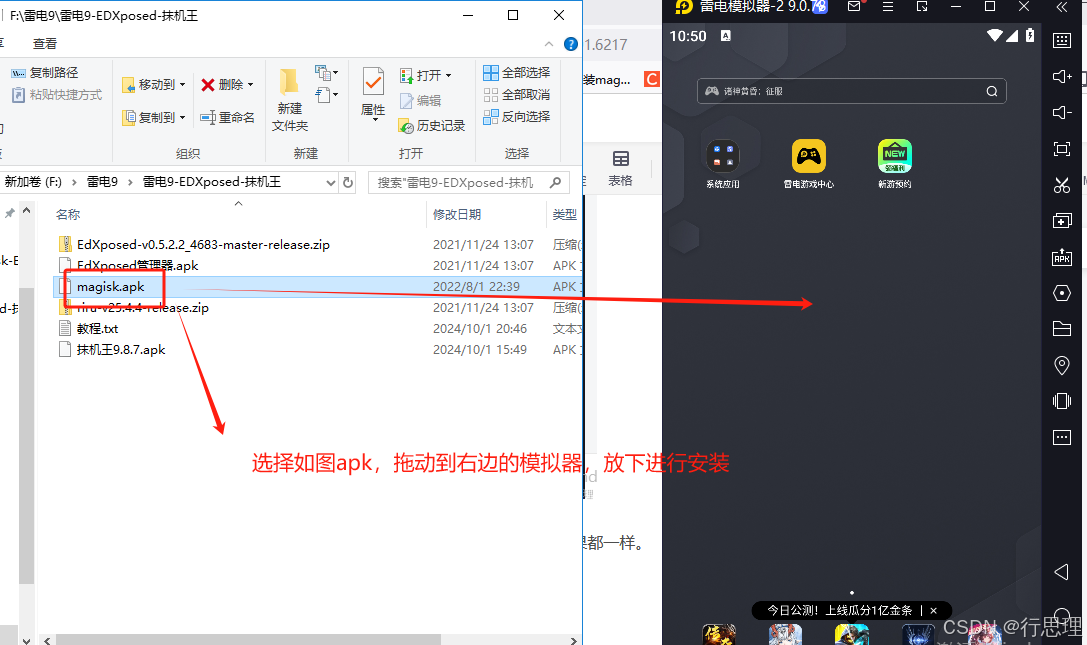Click 新加卷 (F:) breadcrumb in address bar
This screenshot has width=1087, height=645.
pyautogui.click(x=33, y=182)
